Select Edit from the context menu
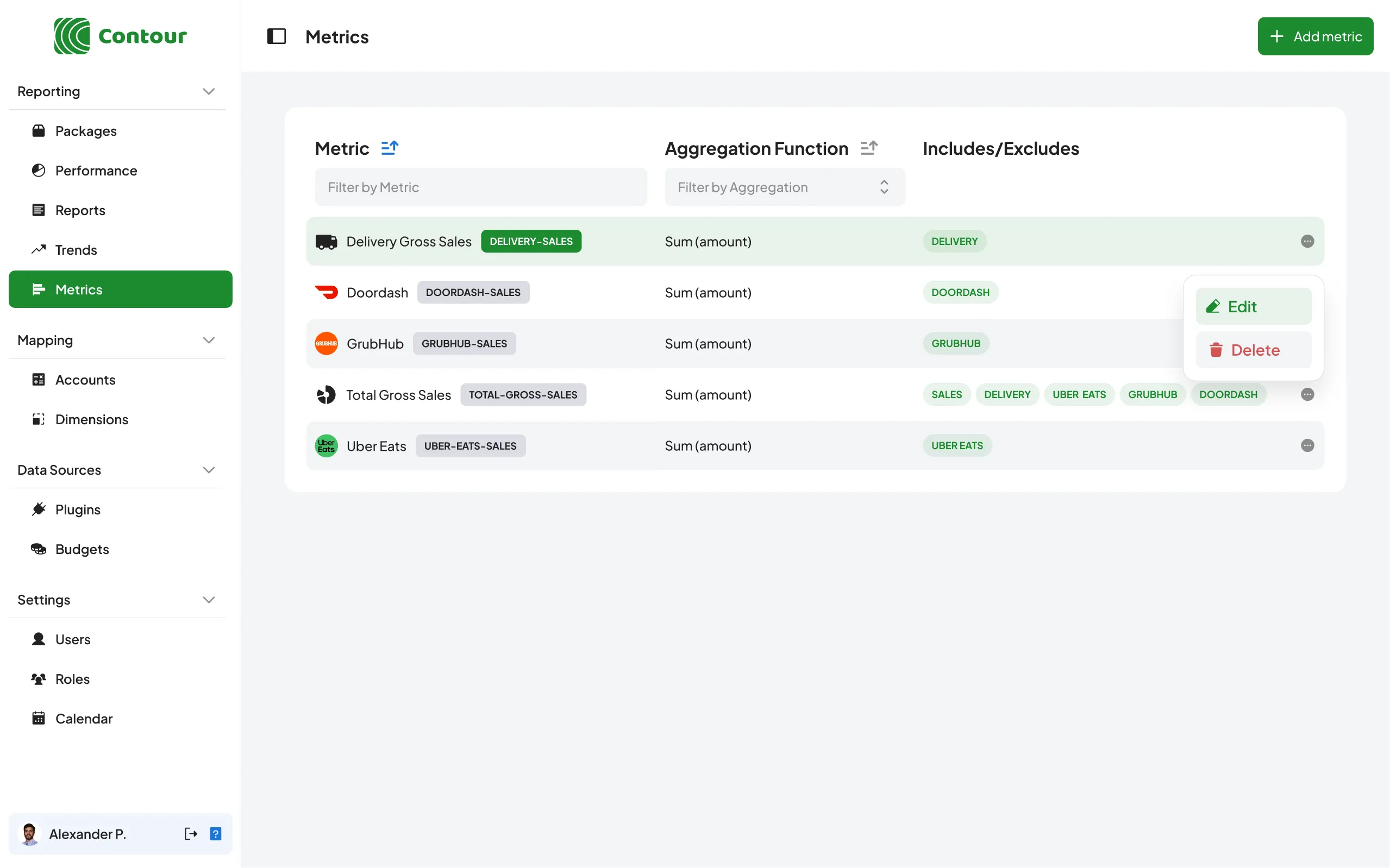Viewport: 1390px width, 868px height. (x=1254, y=306)
